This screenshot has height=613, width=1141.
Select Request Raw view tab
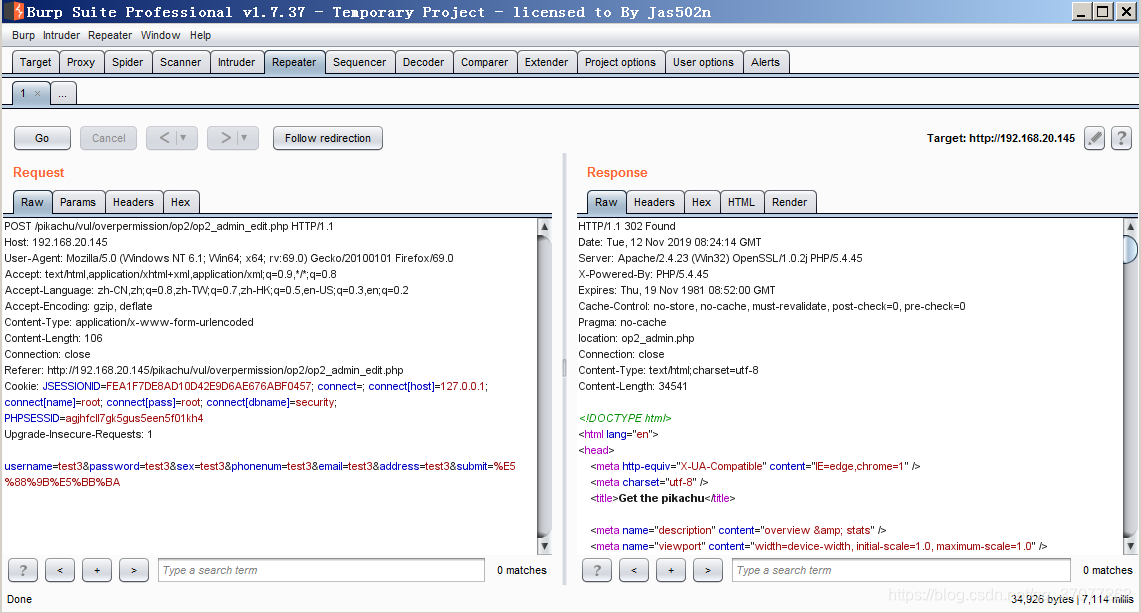tap(32, 202)
